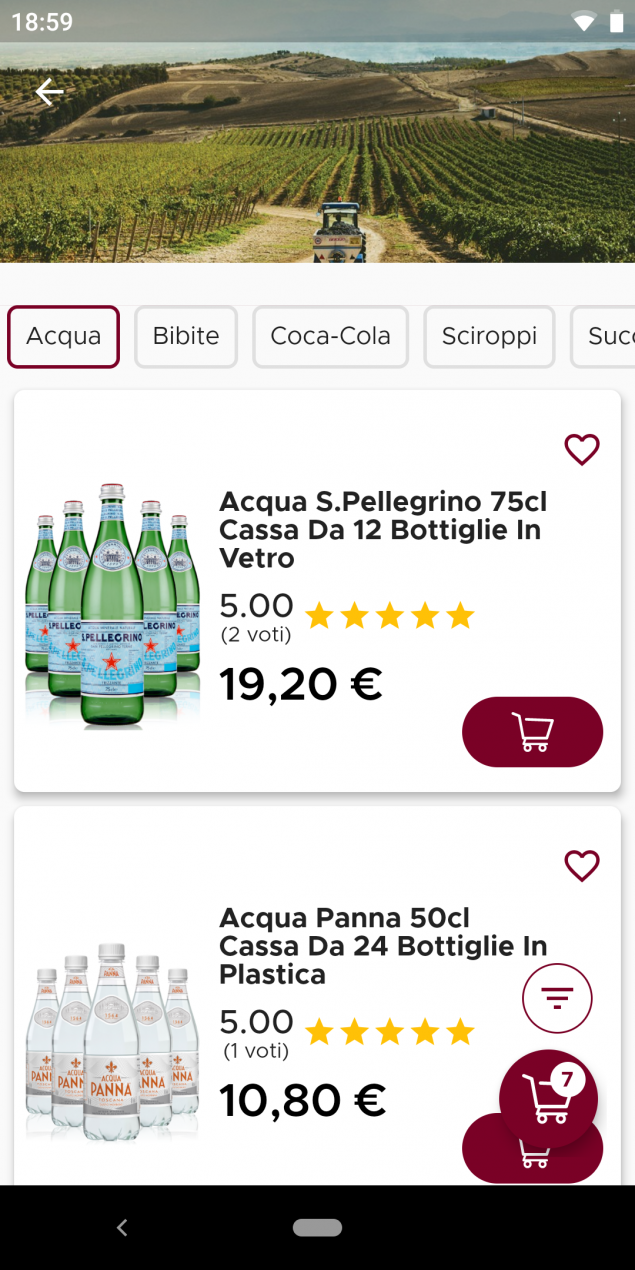The image size is (635, 1270).
Task: Tap the S.Pellegrino five-star rating
Action: (389, 616)
